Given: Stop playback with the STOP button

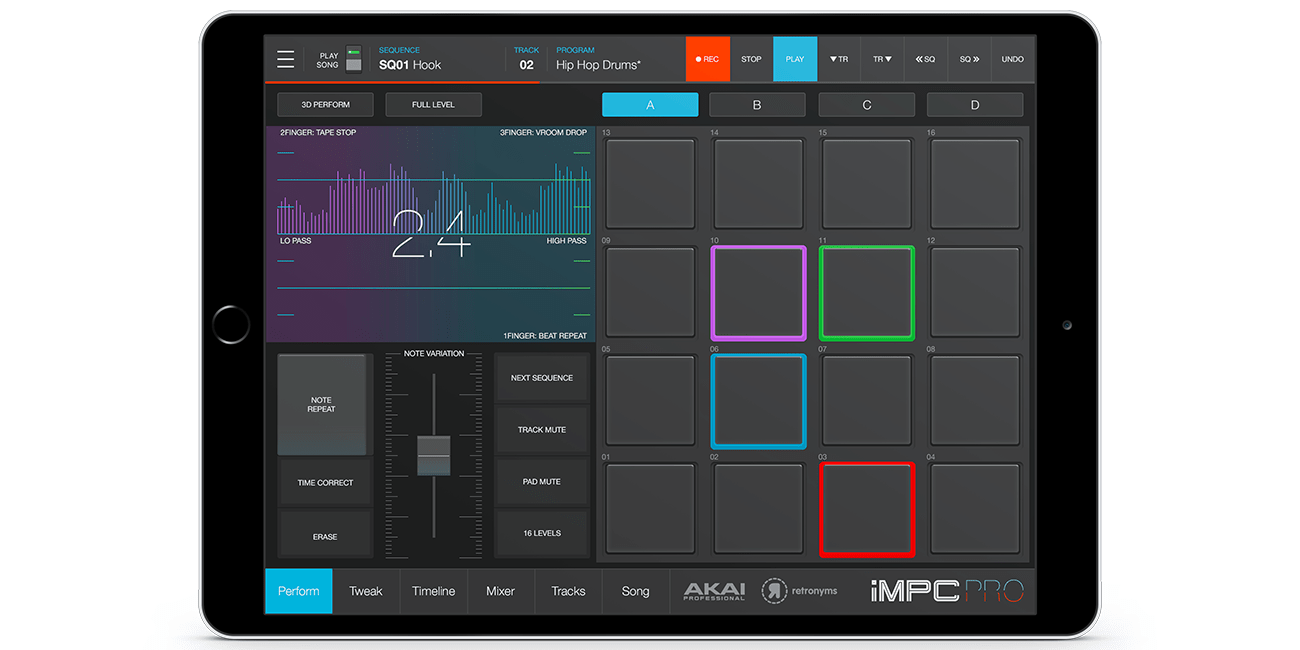Looking at the screenshot, I should 751,59.
